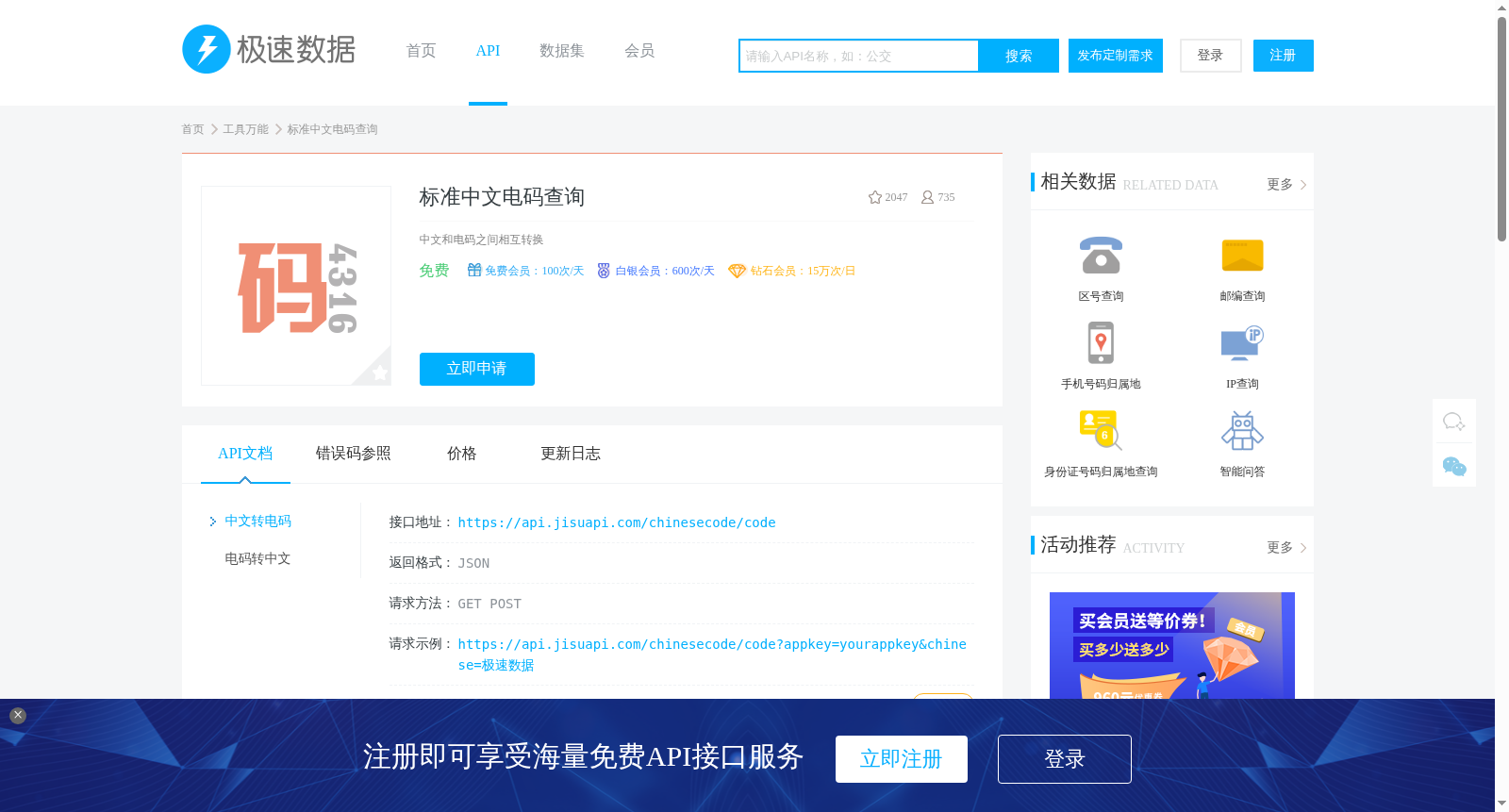Viewport: 1509px width, 812px height.
Task: Click the 钻石会员：15万次/日 text
Action: click(x=804, y=271)
